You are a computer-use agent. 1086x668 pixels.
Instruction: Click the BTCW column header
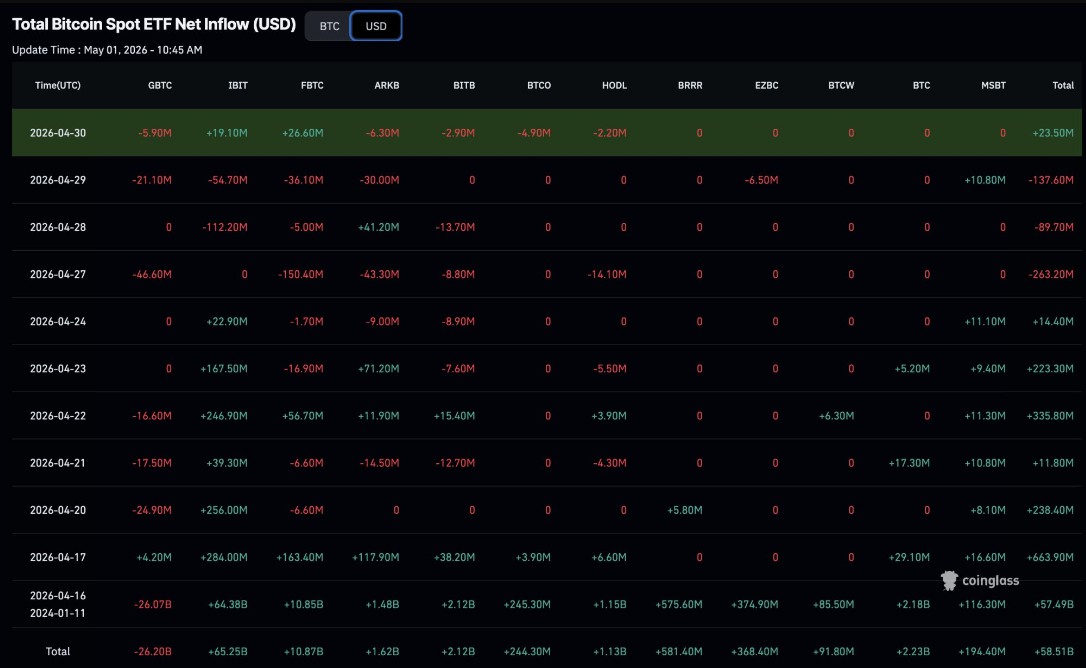pyautogui.click(x=842, y=85)
